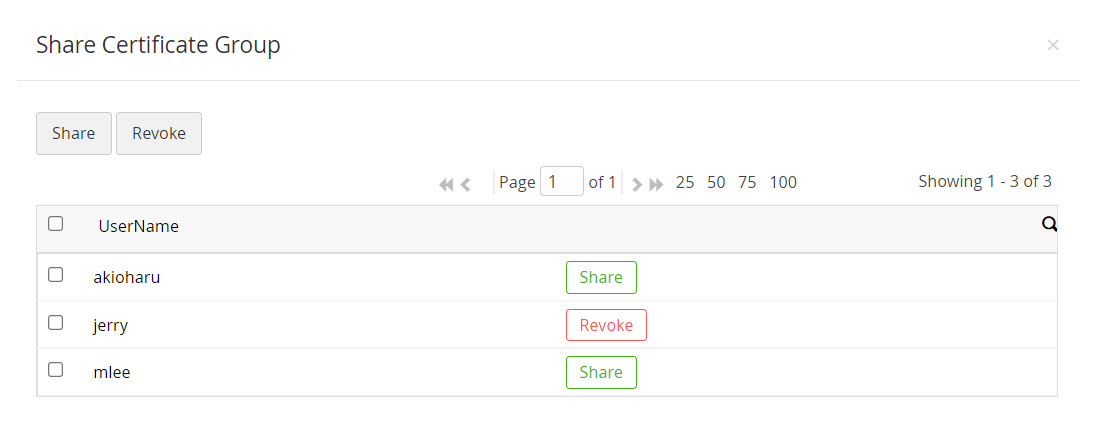Viewport: 1113px width, 431px height.
Task: Set rows per page to 25
Action: pyautogui.click(x=685, y=182)
